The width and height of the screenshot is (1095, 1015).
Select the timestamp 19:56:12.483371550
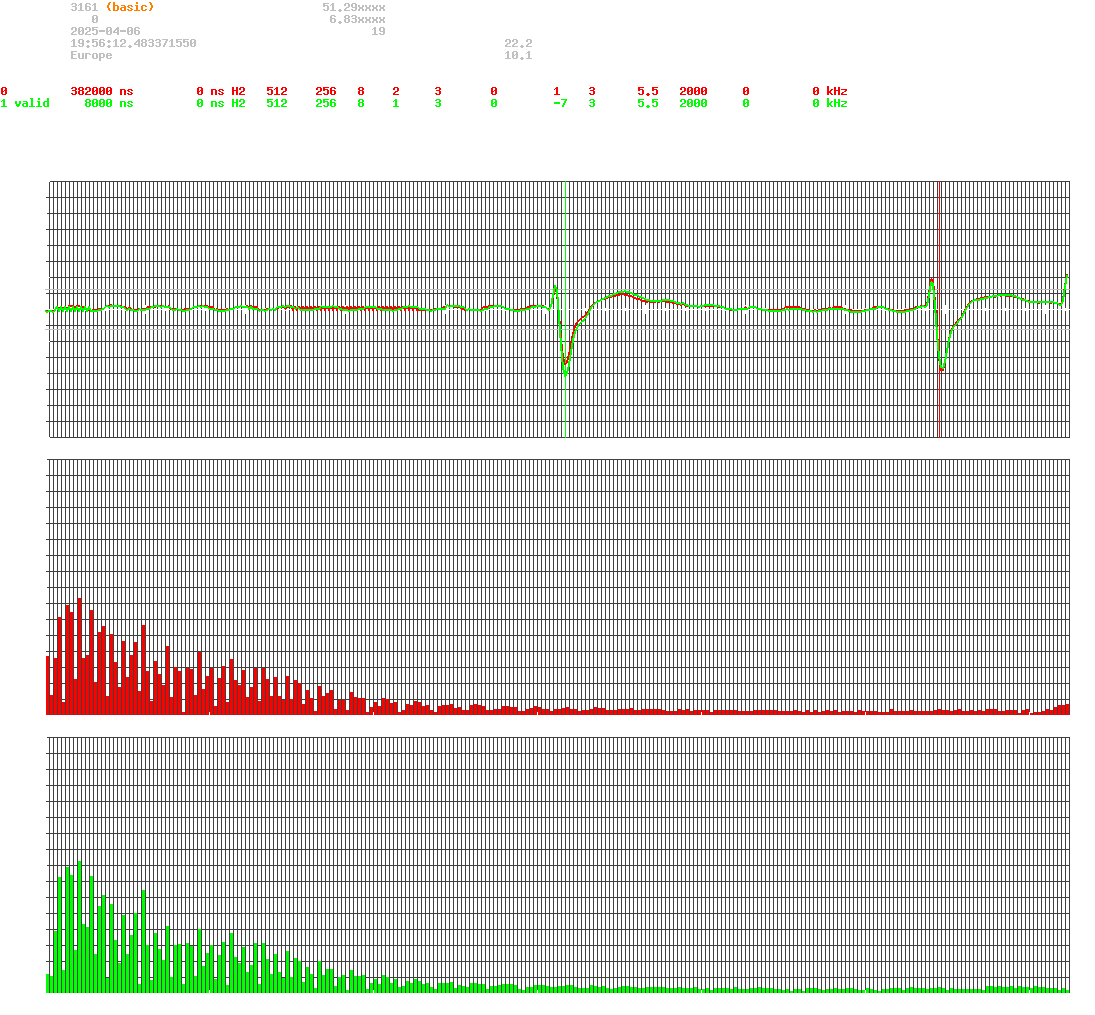(x=133, y=43)
